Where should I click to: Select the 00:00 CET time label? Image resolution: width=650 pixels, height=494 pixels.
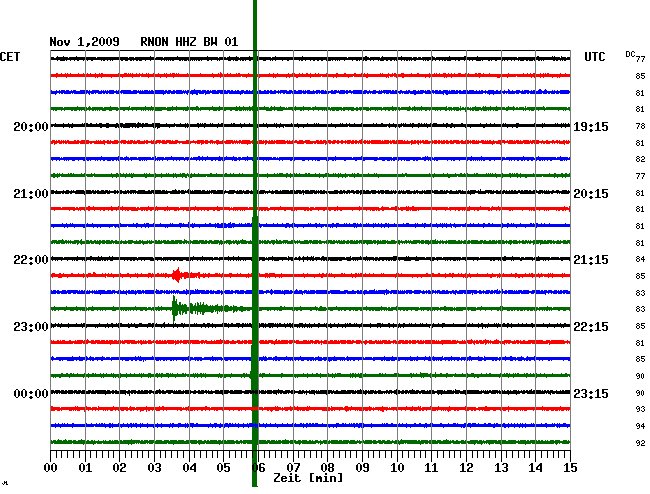(31, 393)
